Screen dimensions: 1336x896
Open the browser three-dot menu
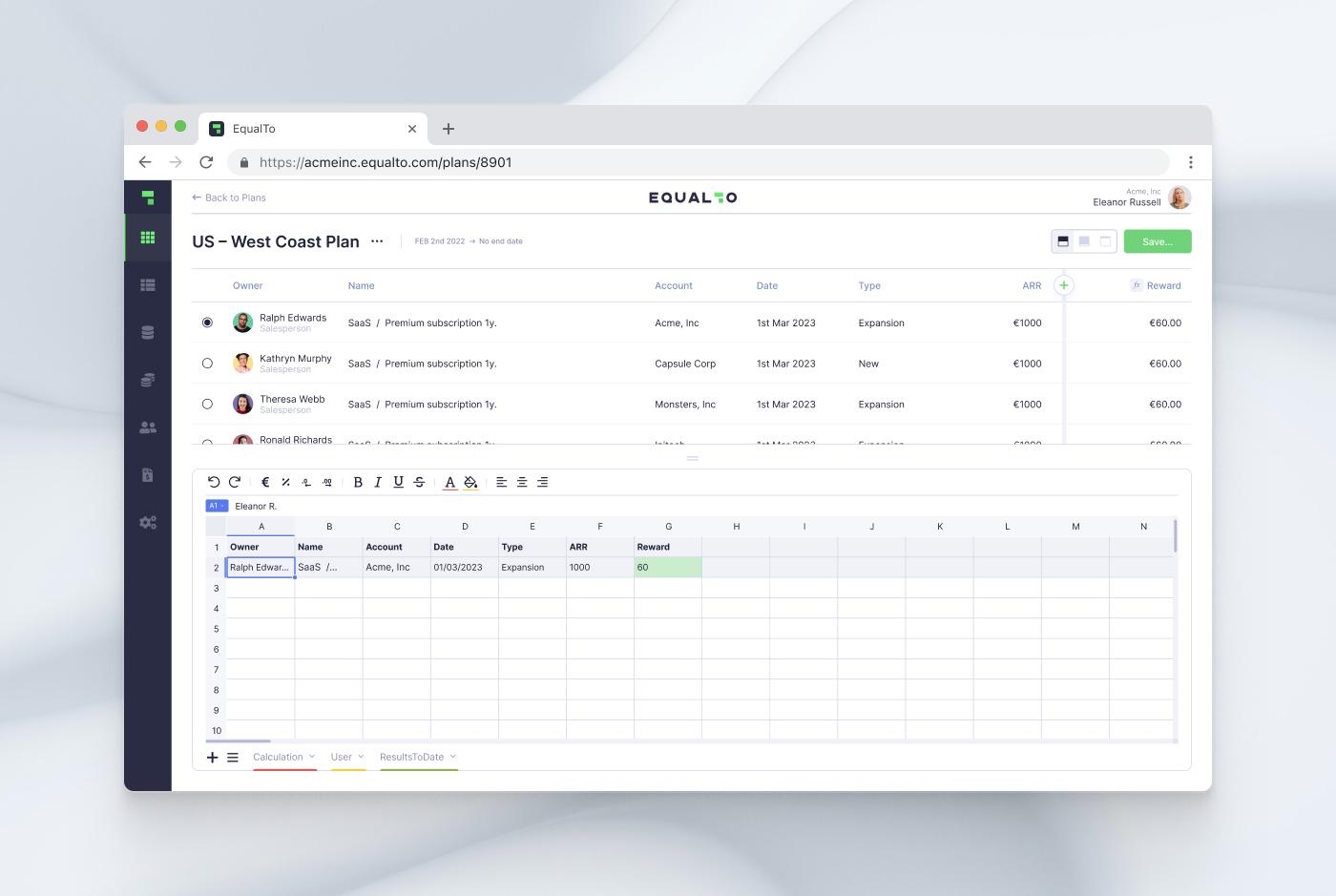pyautogui.click(x=1190, y=162)
